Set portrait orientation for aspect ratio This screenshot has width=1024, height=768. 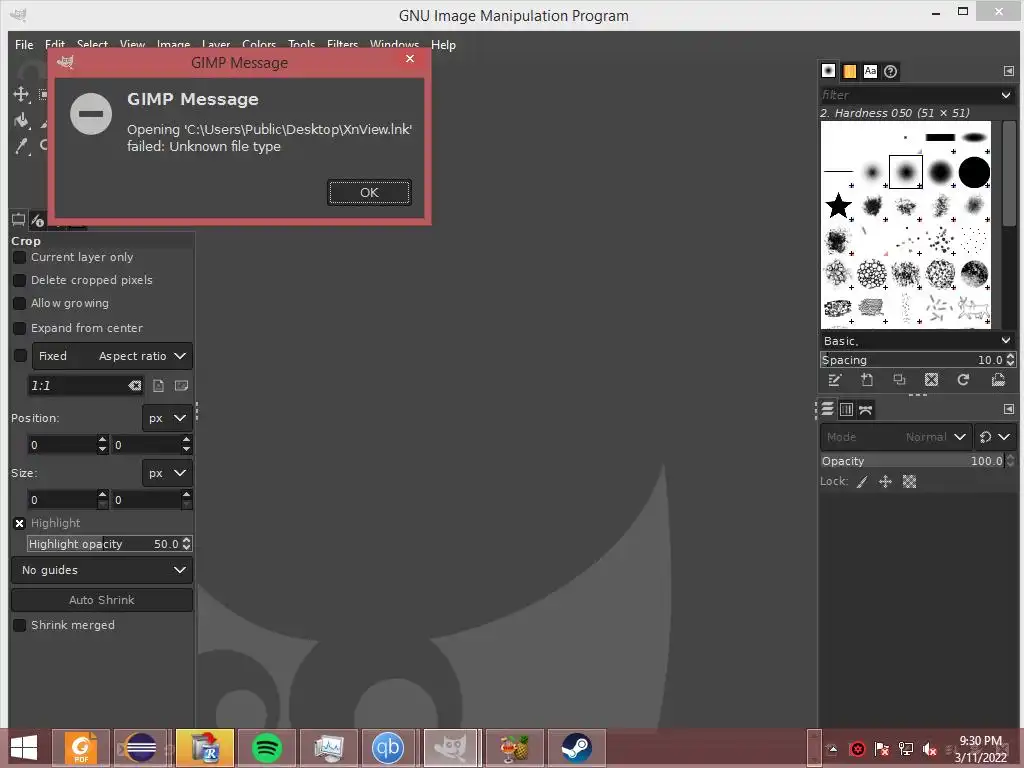[x=159, y=385]
